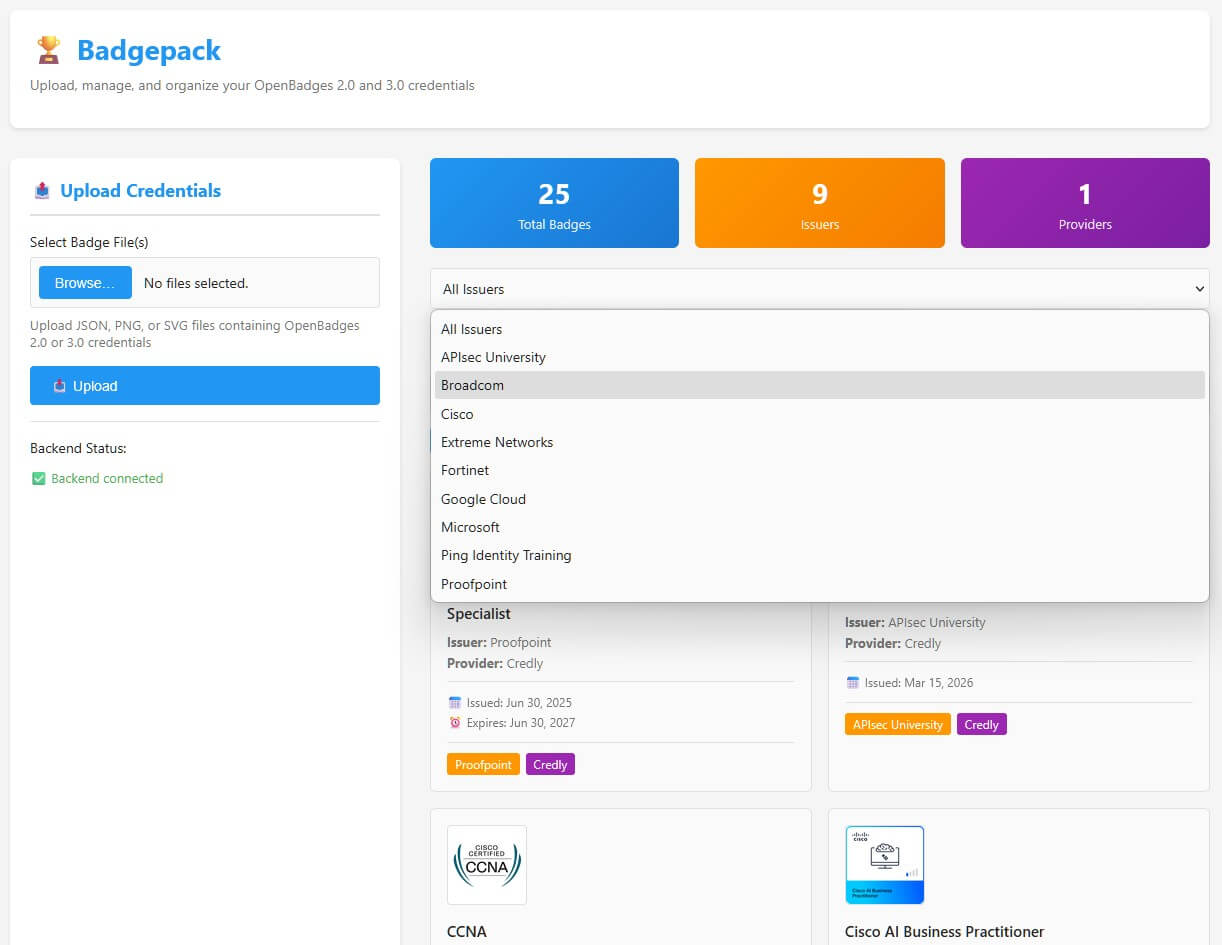Screen dimensions: 1222x945
Task: Select Extreme Networks from the issuer list
Action: point(820,442)
